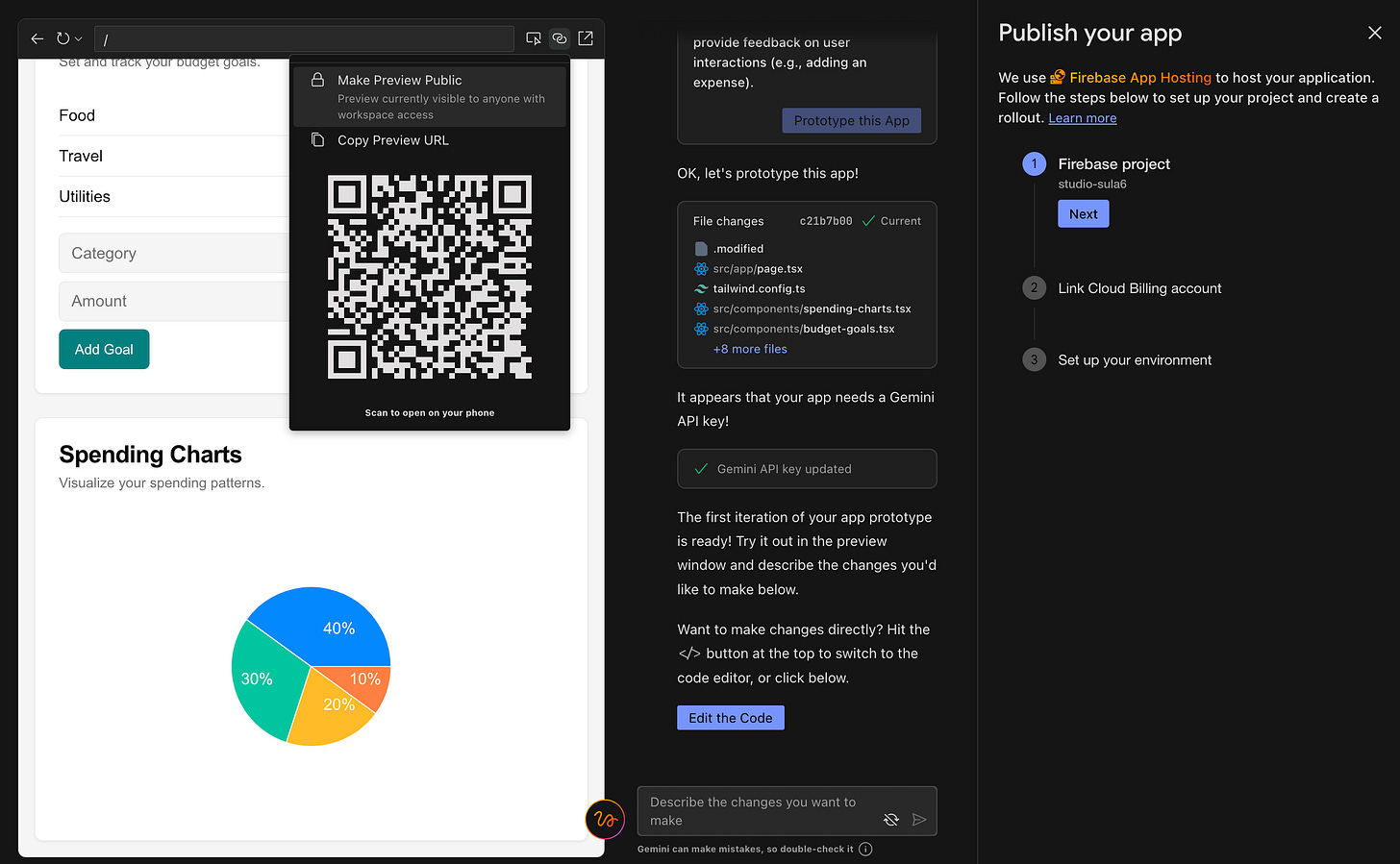
Task: Activate the inspect element selector icon
Action: pyautogui.click(x=534, y=38)
